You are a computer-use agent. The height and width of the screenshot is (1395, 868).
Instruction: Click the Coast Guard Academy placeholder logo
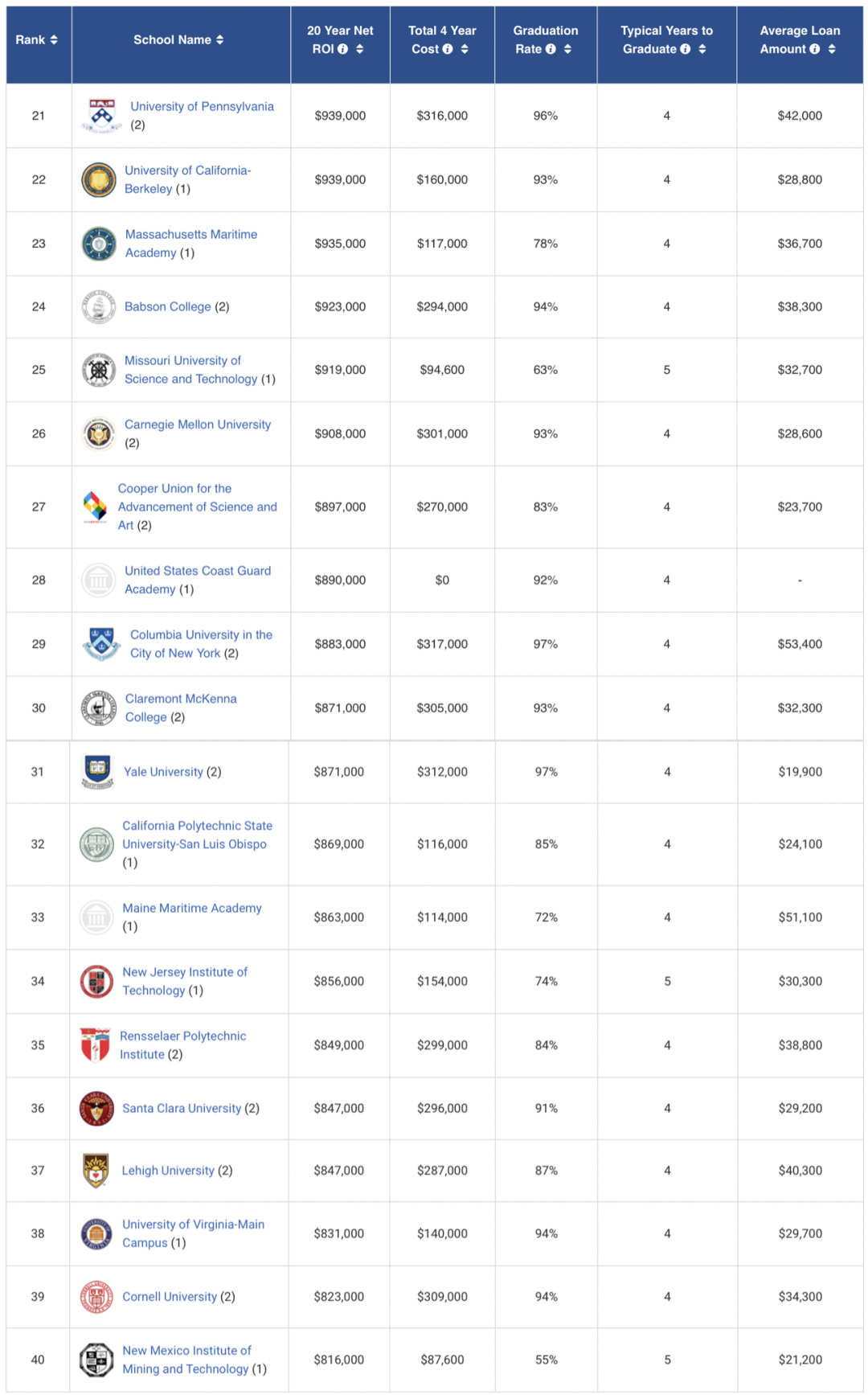tap(99, 580)
